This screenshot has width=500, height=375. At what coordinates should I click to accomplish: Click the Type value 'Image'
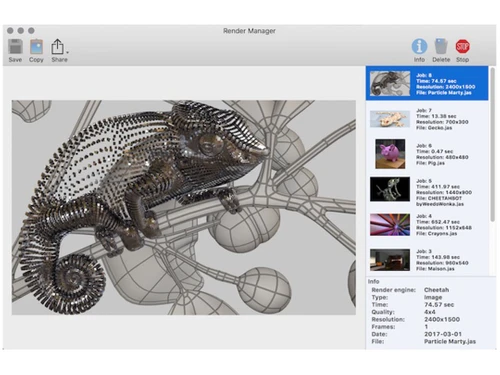[433, 297]
